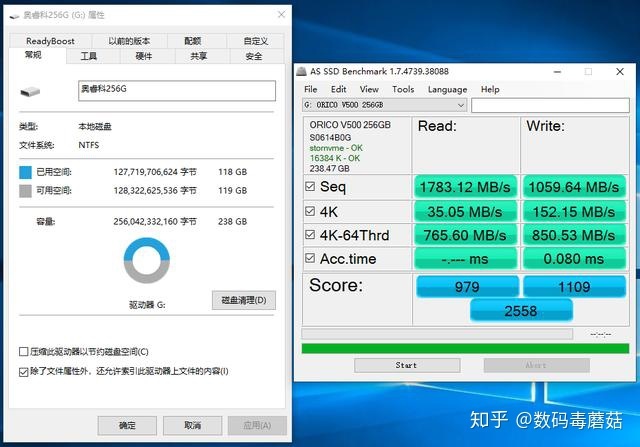Screen dimensions: 640x447
Task: Click the empty text field beside drive dropdown
Action: coord(550,105)
